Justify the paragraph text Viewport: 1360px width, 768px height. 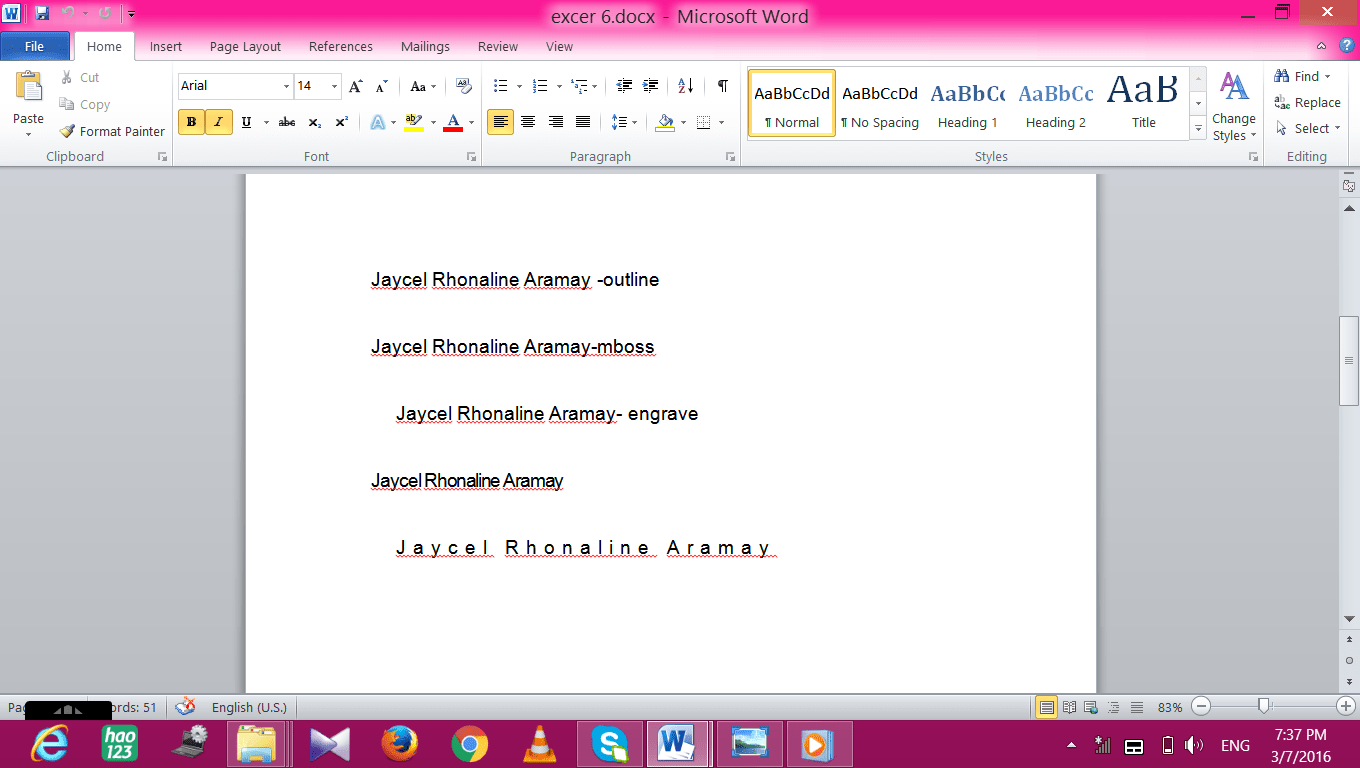point(582,122)
